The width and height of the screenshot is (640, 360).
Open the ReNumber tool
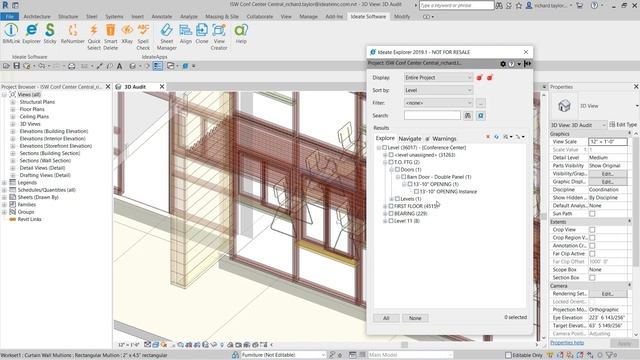73,34
